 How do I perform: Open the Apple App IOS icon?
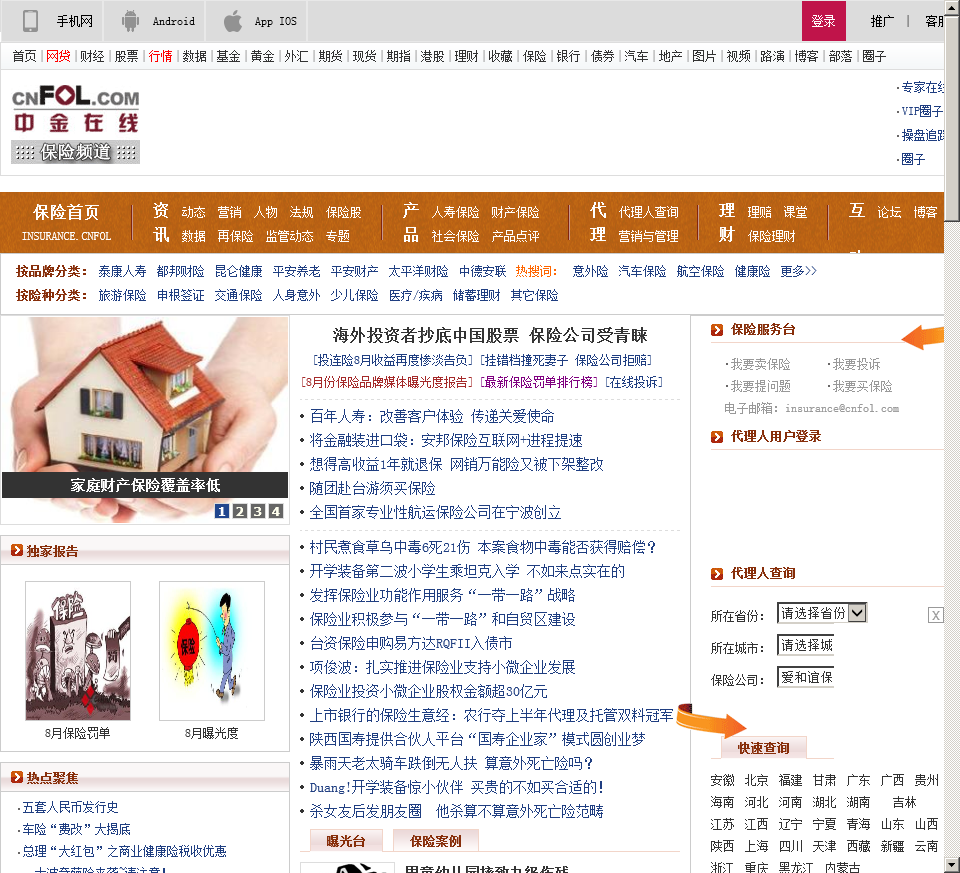233,21
